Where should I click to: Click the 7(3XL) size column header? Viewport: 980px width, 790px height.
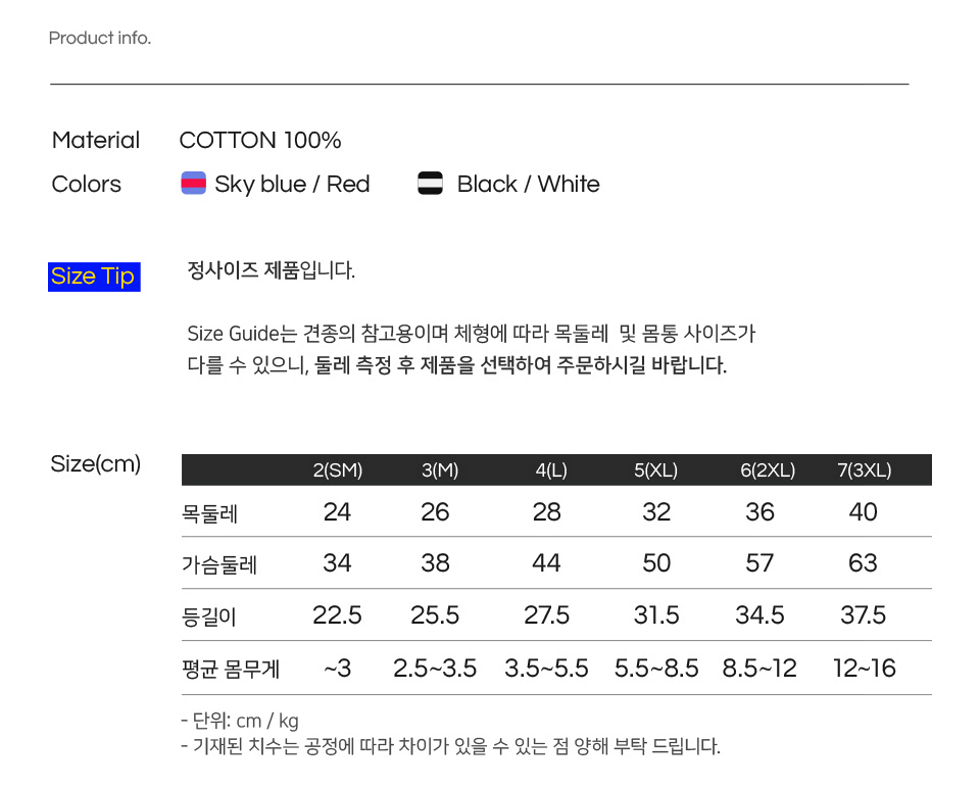click(x=864, y=470)
